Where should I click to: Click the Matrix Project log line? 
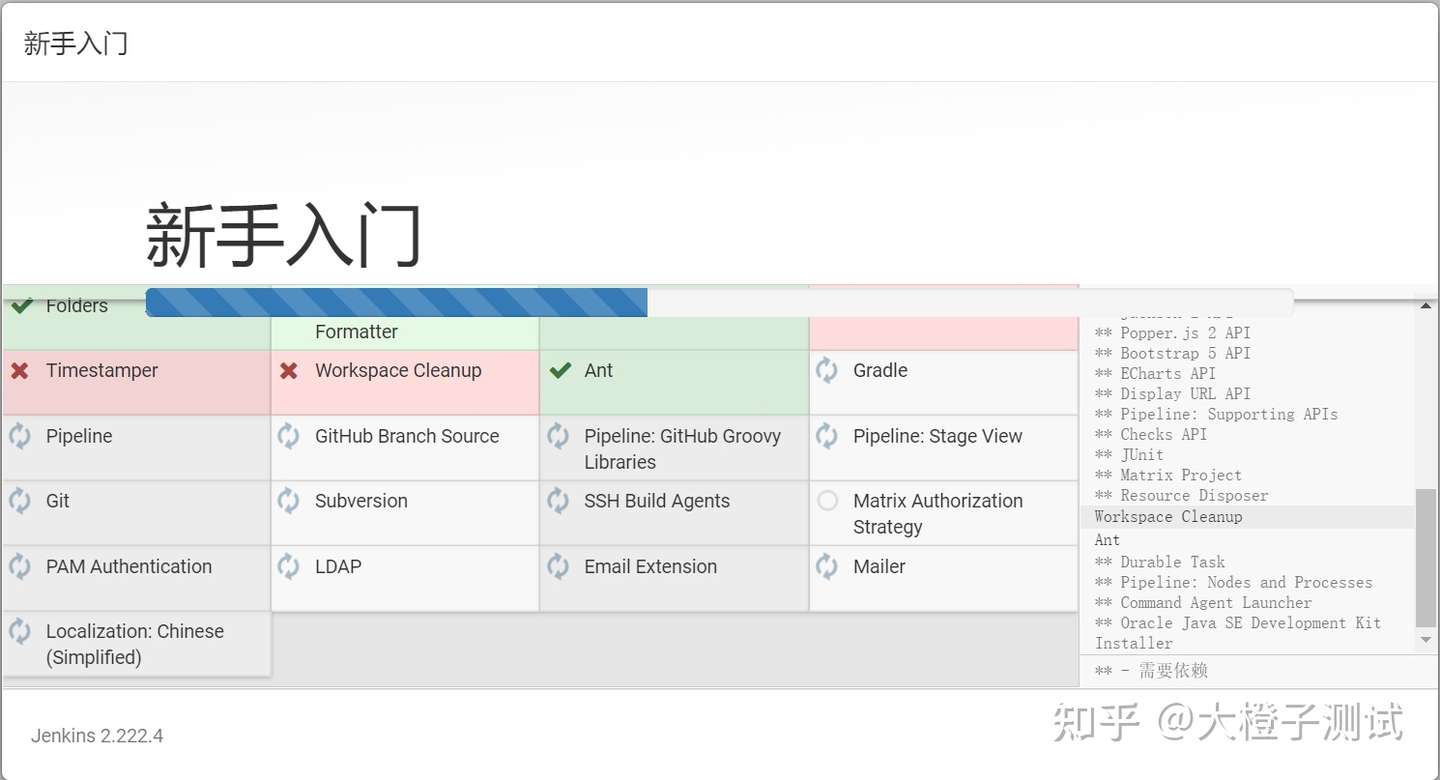click(1168, 475)
